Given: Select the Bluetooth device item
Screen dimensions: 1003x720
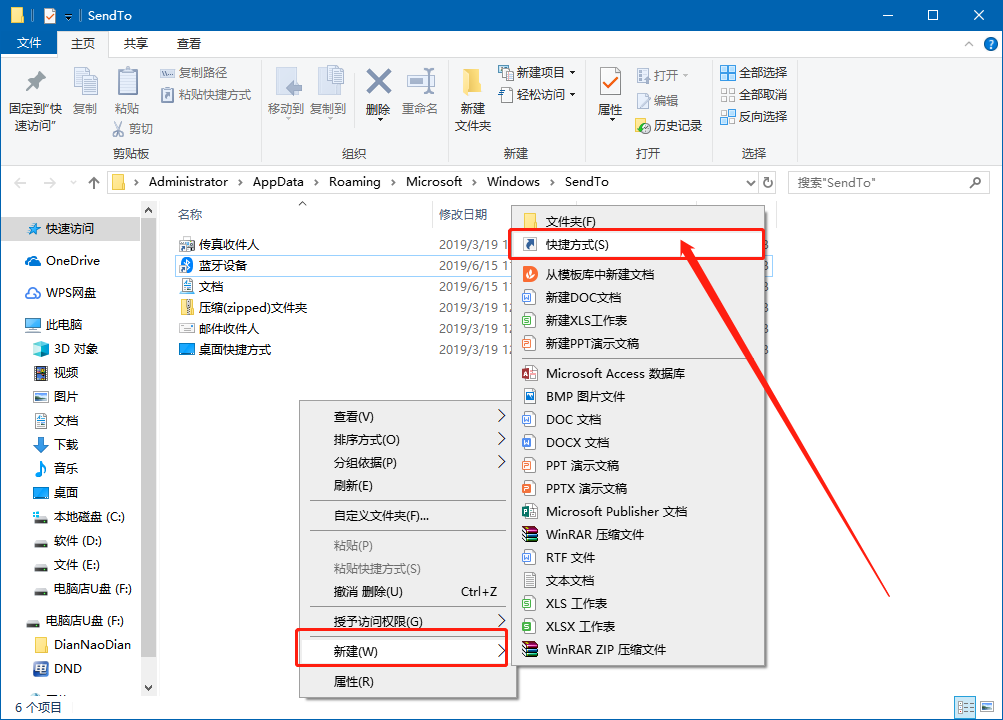Looking at the screenshot, I should tap(473, 265).
